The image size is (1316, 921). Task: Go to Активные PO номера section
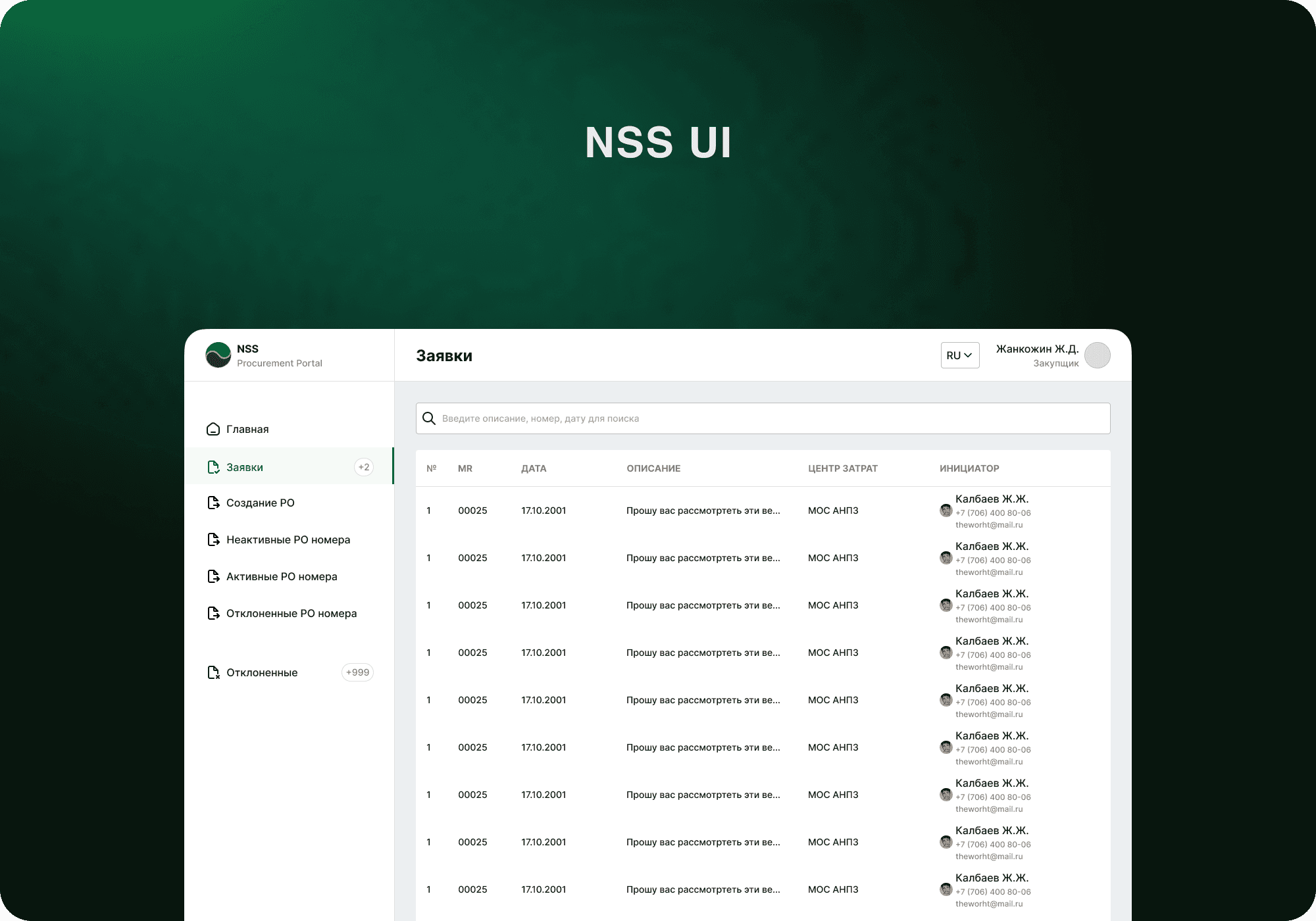[282, 576]
